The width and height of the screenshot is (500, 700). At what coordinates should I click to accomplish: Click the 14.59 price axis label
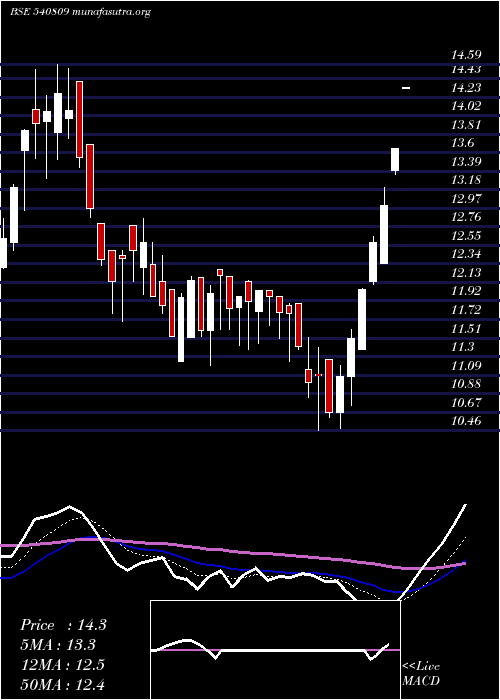pyautogui.click(x=466, y=56)
